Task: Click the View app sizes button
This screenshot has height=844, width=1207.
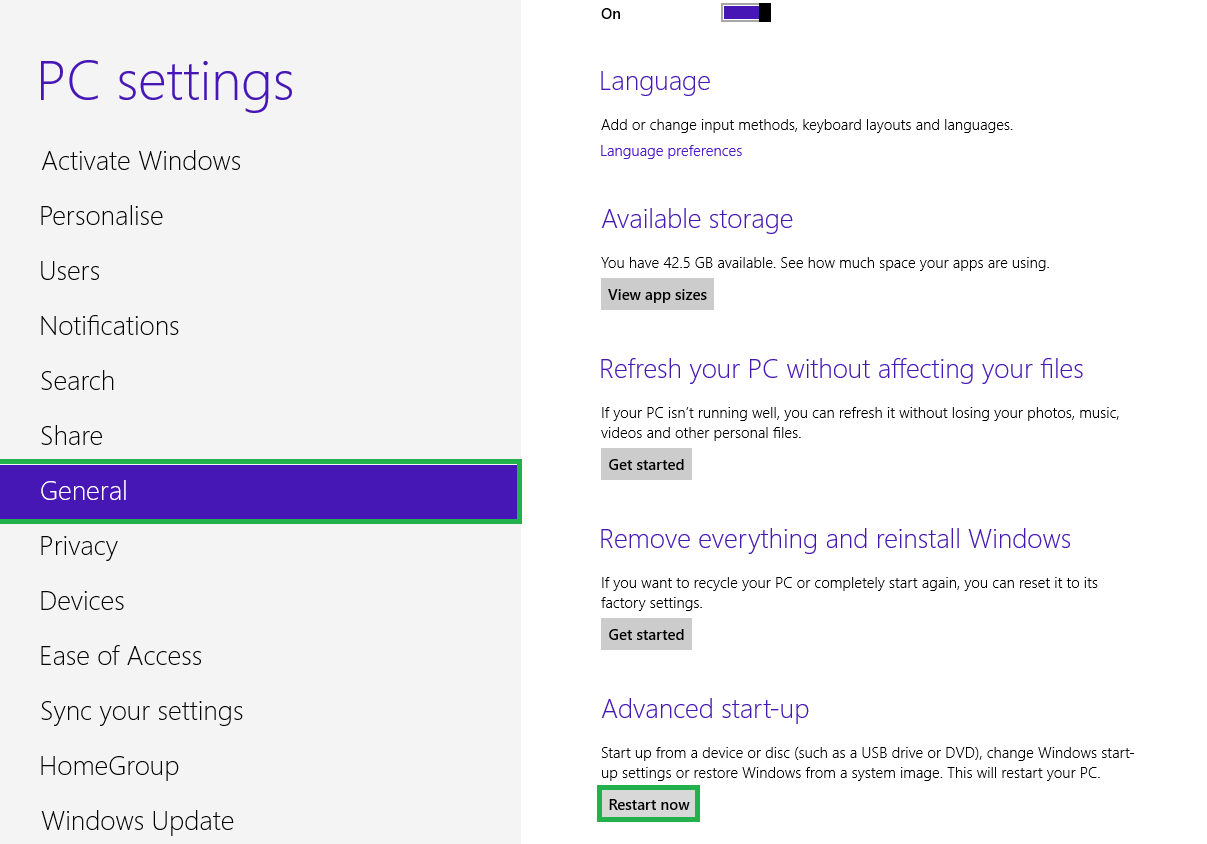Action: tap(657, 295)
